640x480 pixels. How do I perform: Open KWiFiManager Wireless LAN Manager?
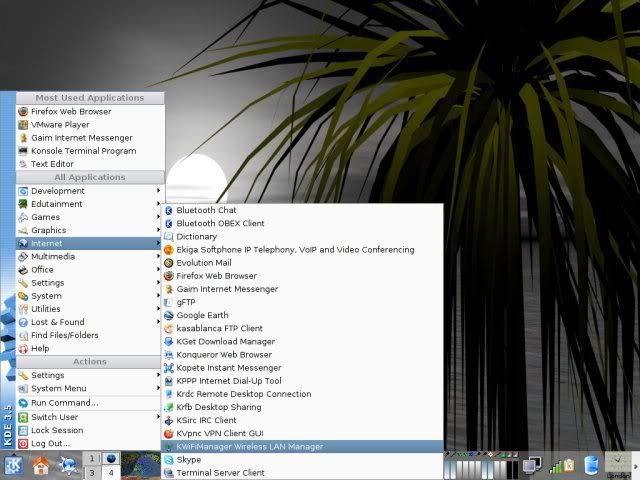coord(302,446)
